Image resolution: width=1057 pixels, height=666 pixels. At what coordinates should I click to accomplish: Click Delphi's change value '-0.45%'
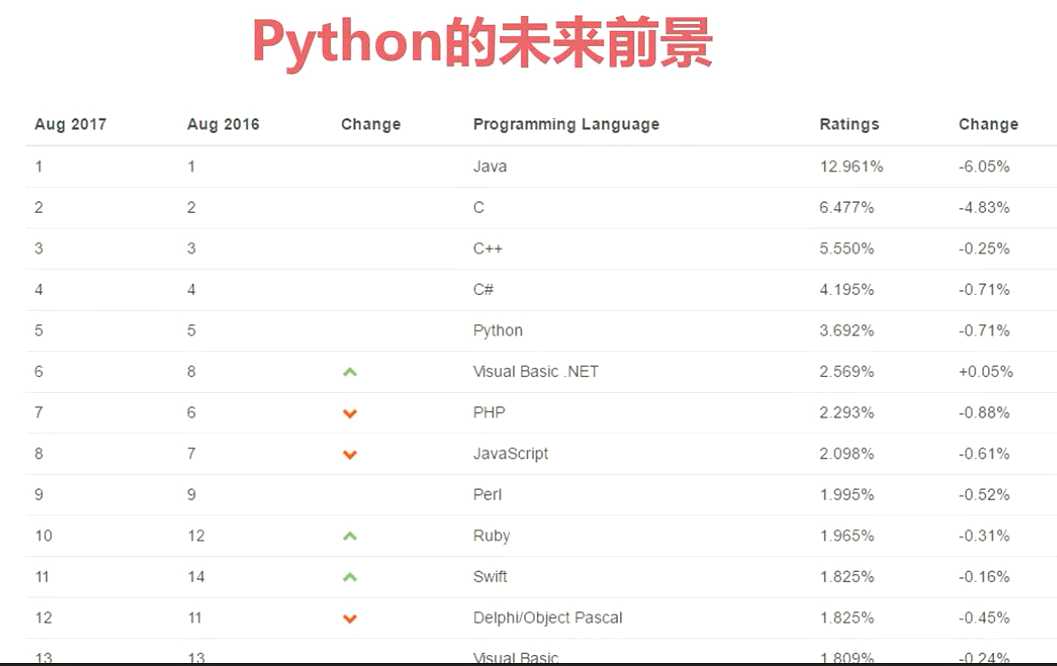coord(984,617)
